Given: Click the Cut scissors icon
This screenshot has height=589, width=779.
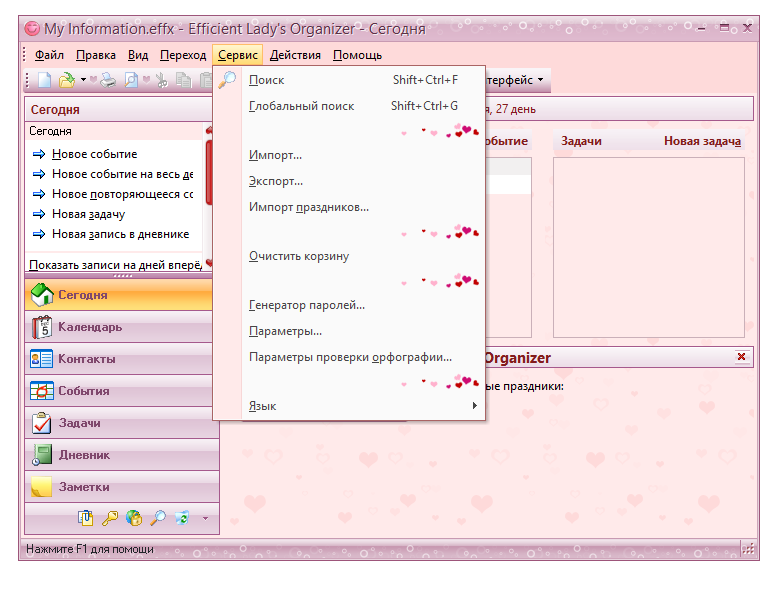Looking at the screenshot, I should tap(161, 80).
